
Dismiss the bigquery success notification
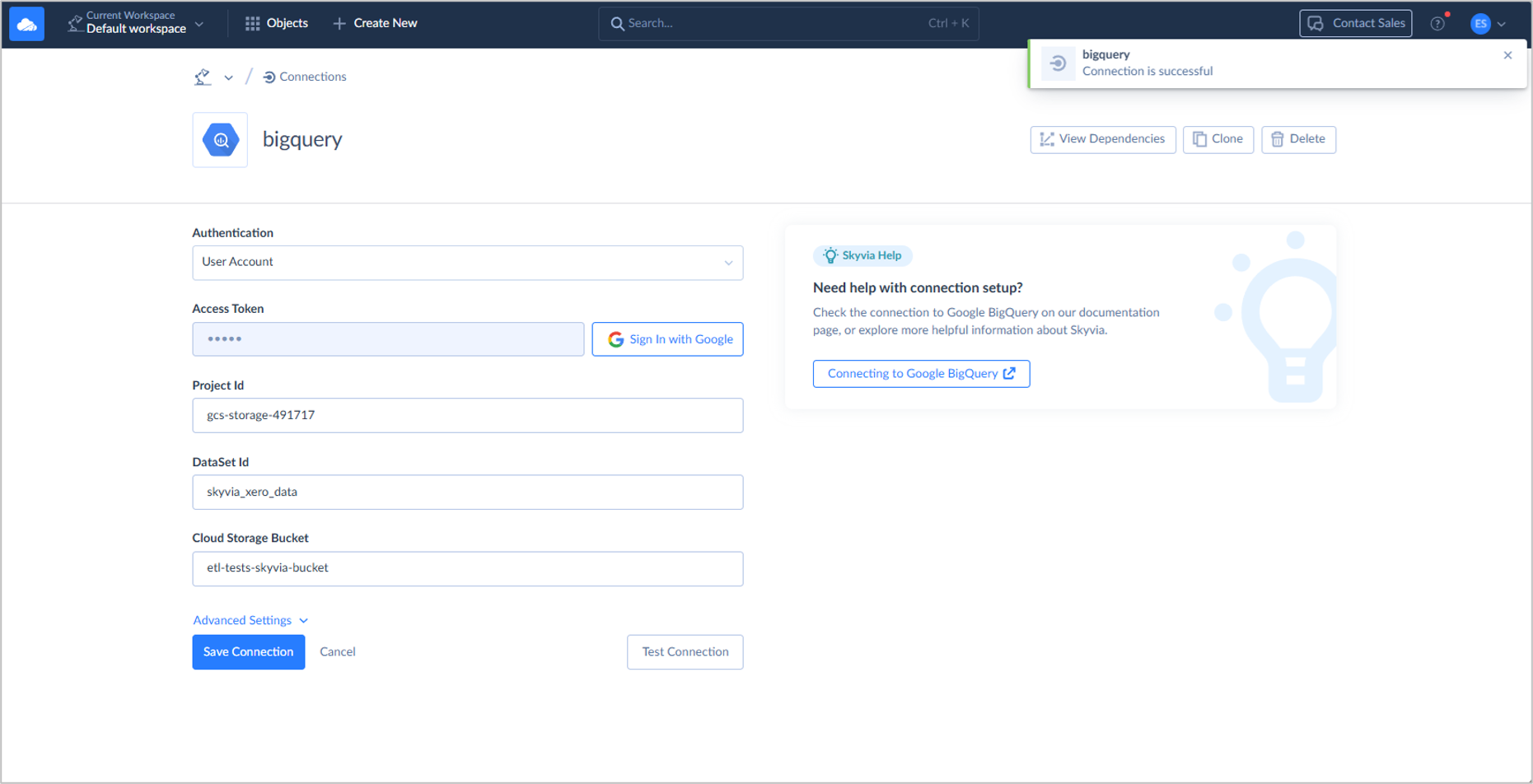(x=1507, y=55)
